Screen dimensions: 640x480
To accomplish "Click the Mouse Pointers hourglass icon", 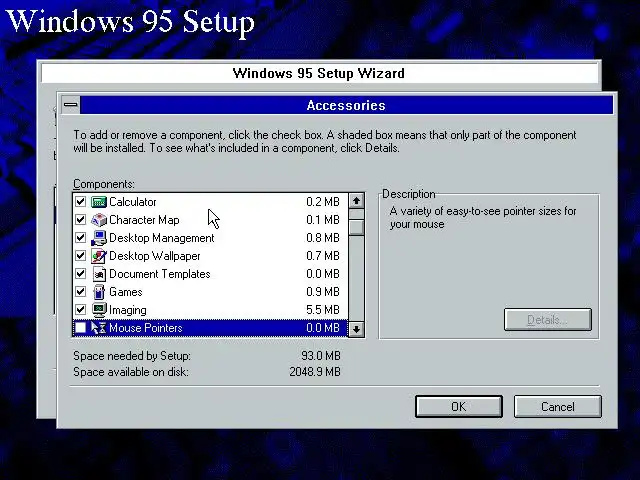I will tap(99, 328).
